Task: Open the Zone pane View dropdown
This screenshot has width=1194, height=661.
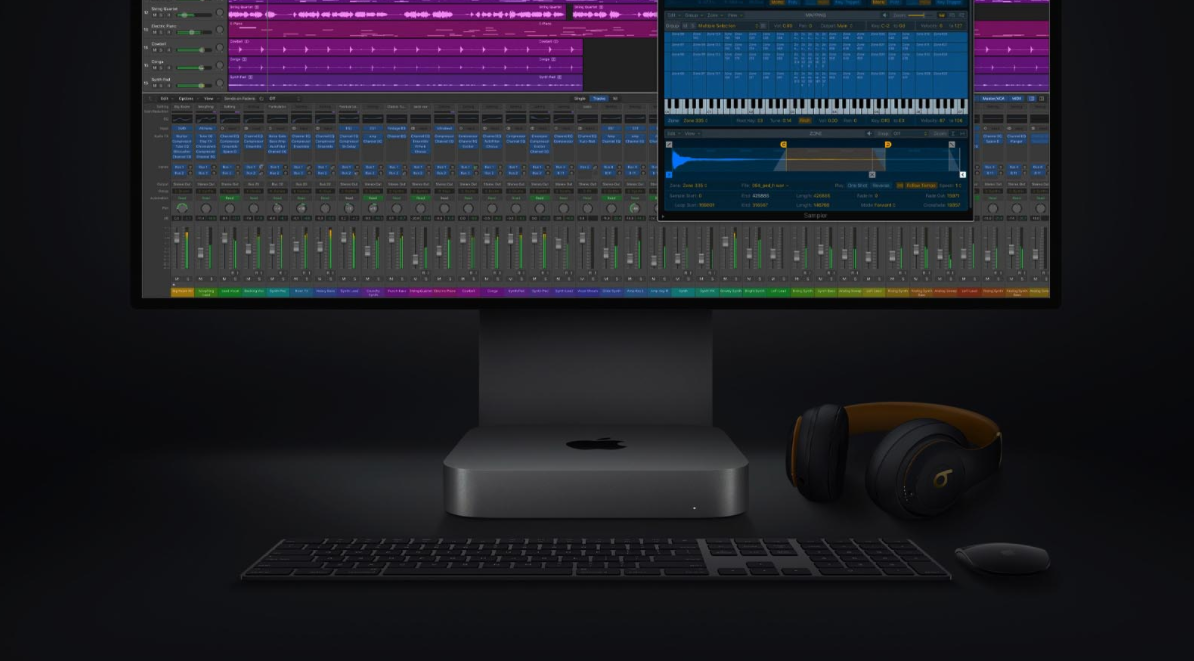Action: click(692, 133)
